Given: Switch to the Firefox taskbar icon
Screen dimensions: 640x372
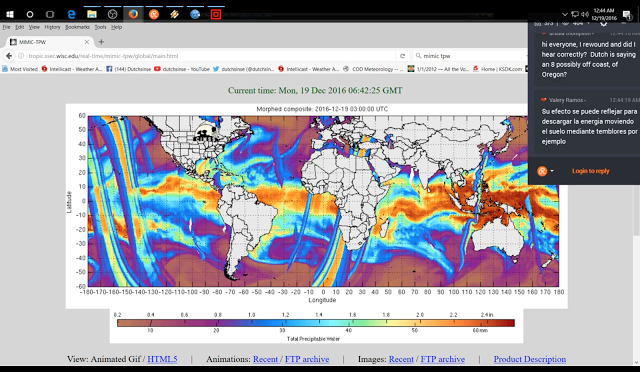Looking at the screenshot, I should [x=133, y=14].
